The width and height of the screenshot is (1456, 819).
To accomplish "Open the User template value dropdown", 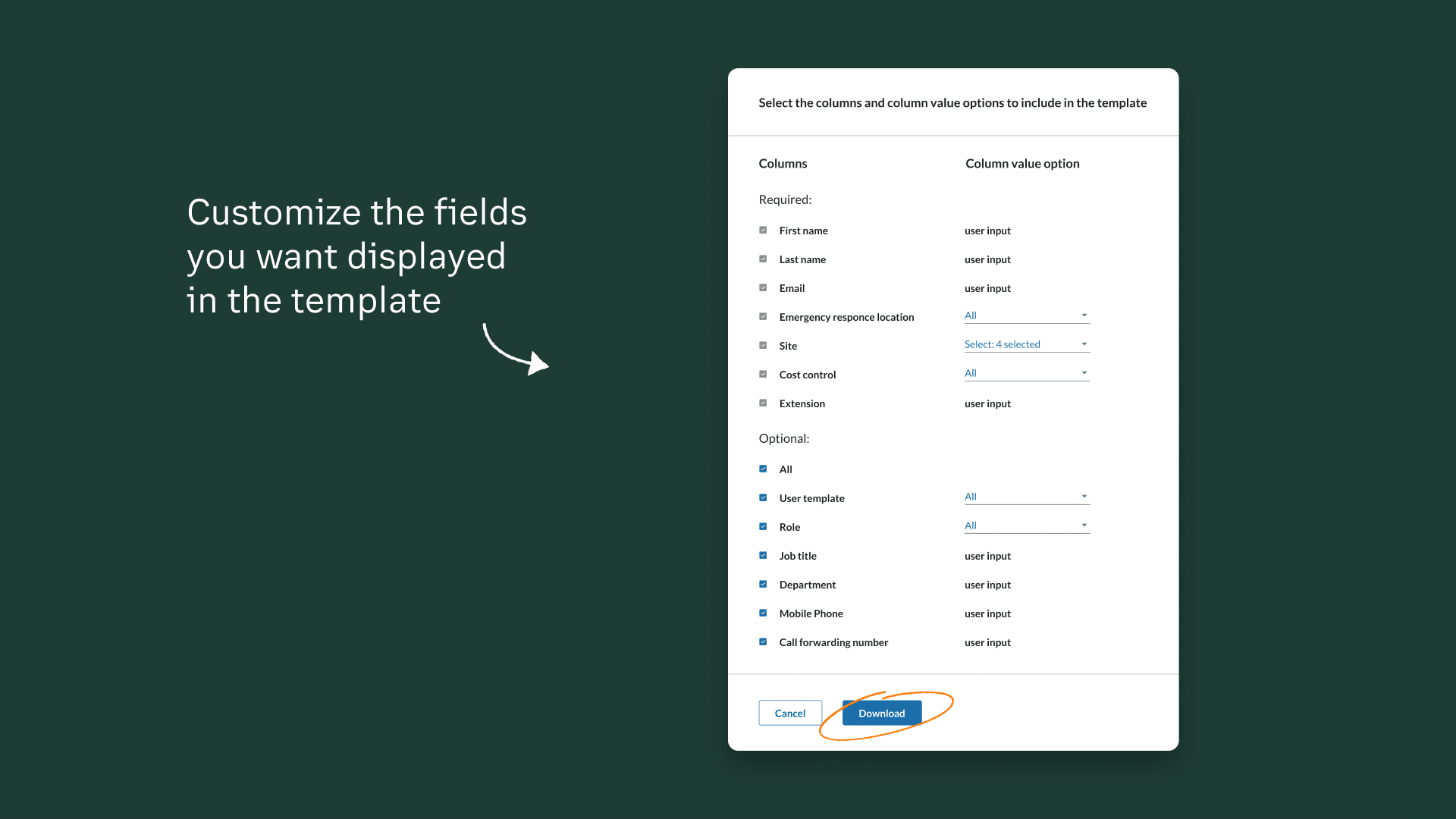I will coord(1026,497).
